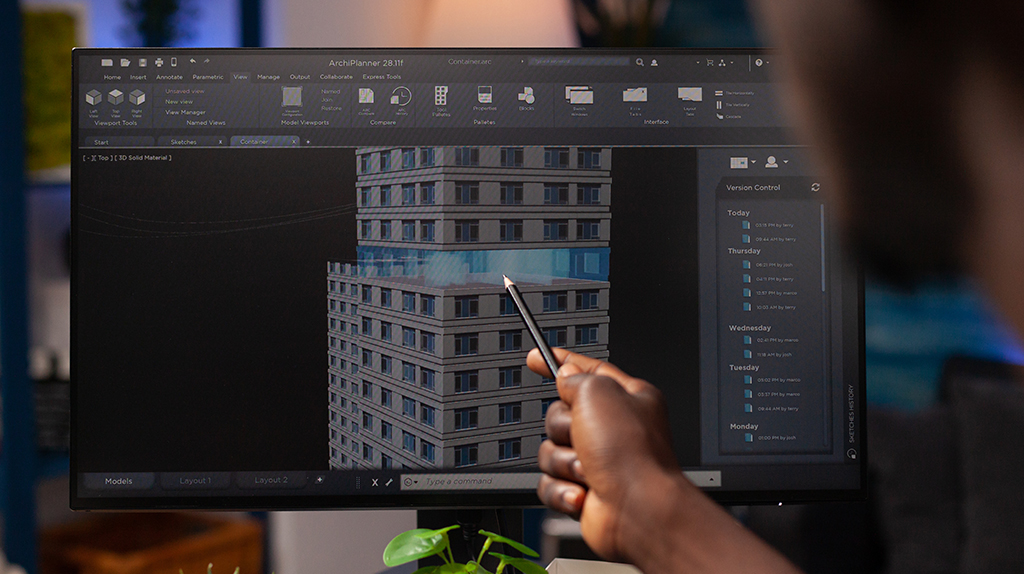Switch to Layout 1 tab
Screen dimensions: 1024x574
[195, 481]
